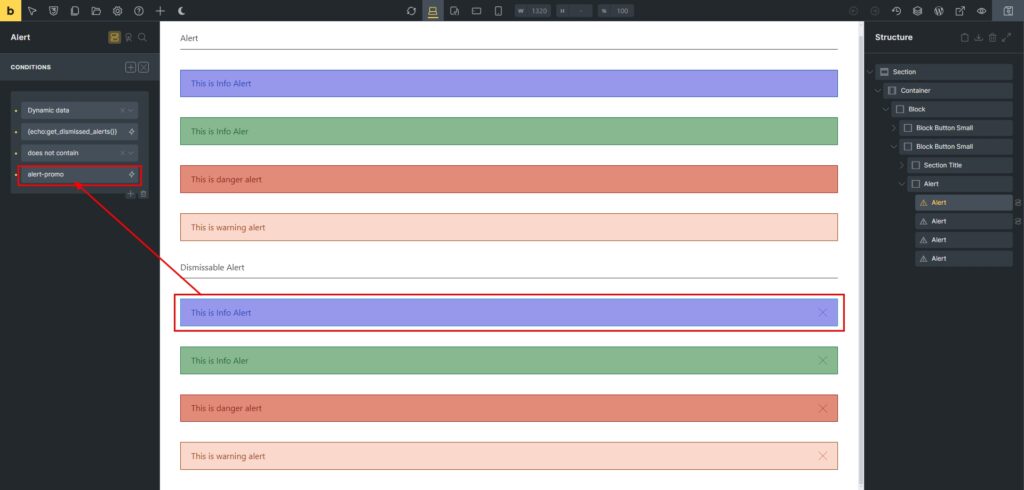Open page in new tab icon
The image size is (1024, 490).
coord(960,11)
